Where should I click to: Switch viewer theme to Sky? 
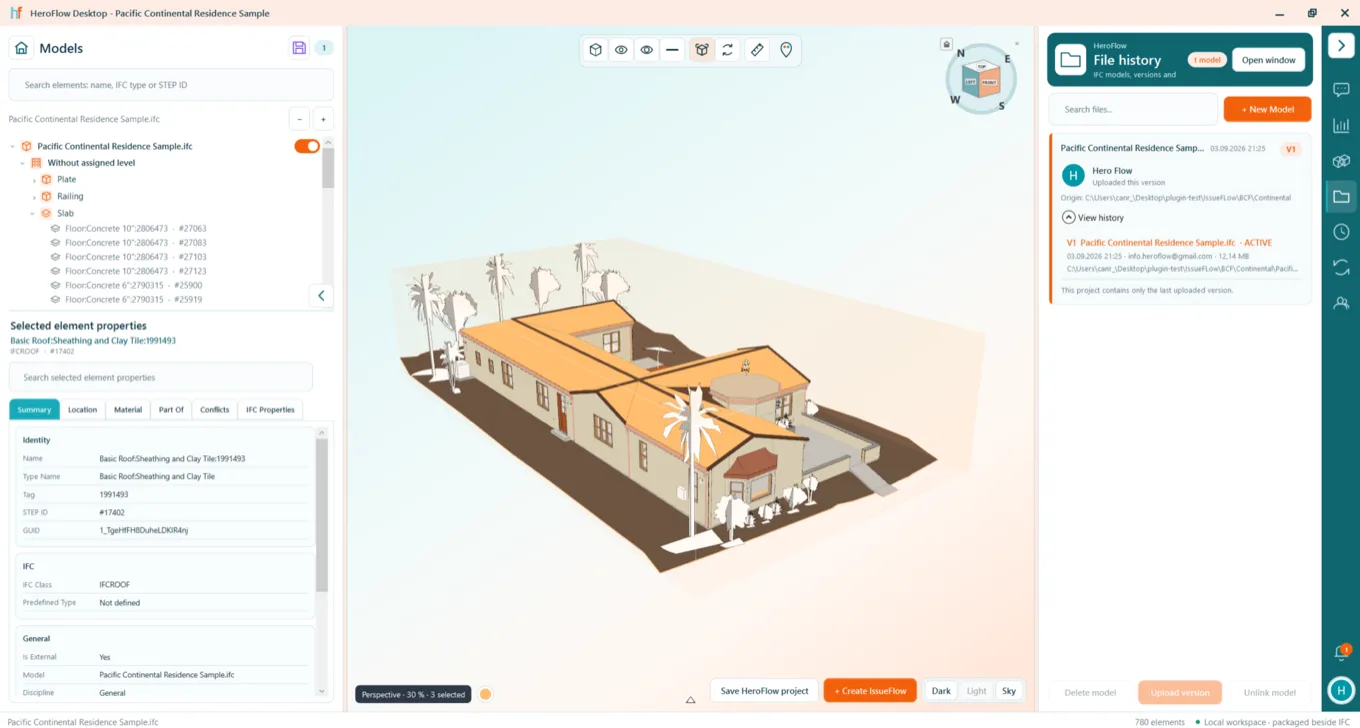tap(1009, 691)
